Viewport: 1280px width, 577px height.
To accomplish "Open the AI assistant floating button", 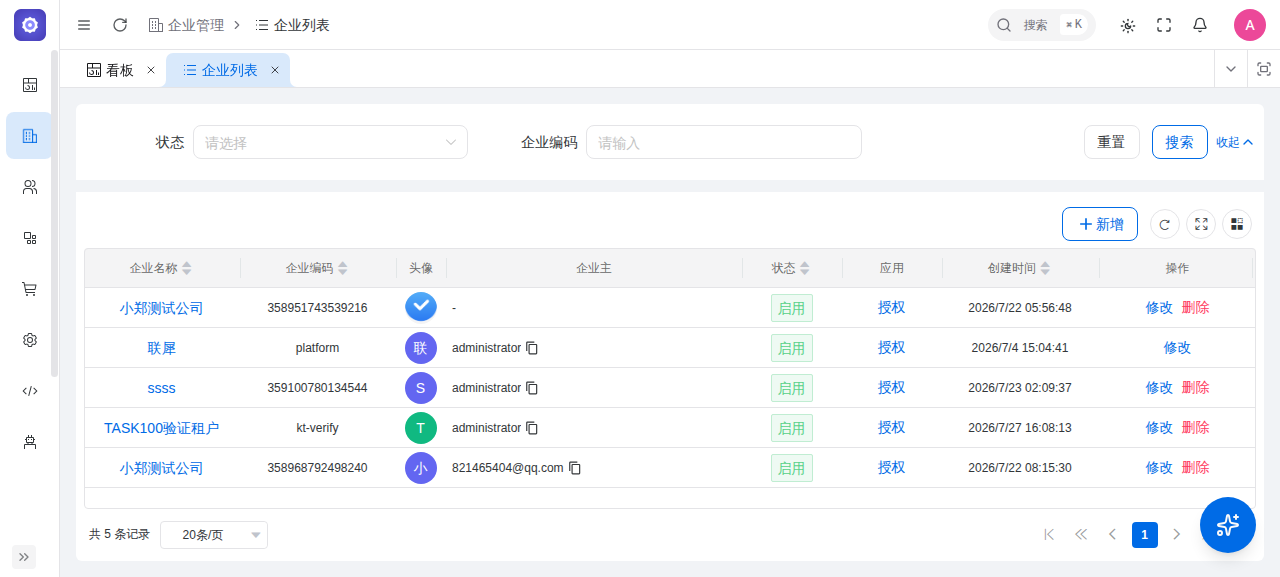I will tap(1228, 525).
